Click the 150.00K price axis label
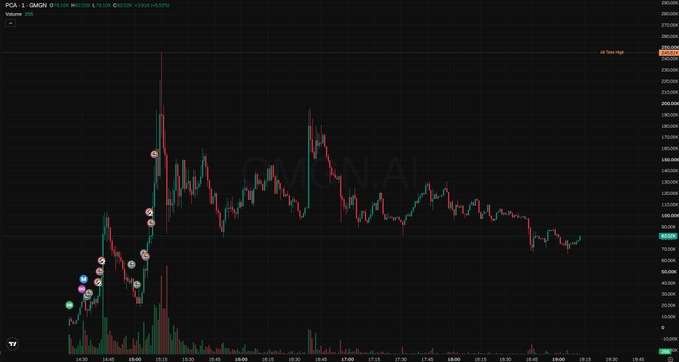The height and width of the screenshot is (362, 679). (x=670, y=159)
